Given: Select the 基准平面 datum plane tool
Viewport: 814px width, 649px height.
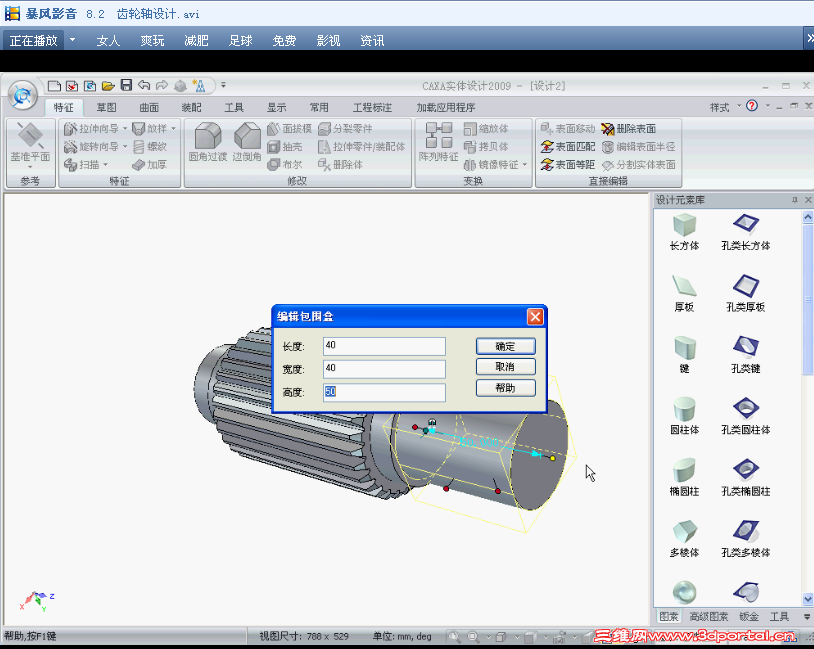Looking at the screenshot, I should pos(30,142).
